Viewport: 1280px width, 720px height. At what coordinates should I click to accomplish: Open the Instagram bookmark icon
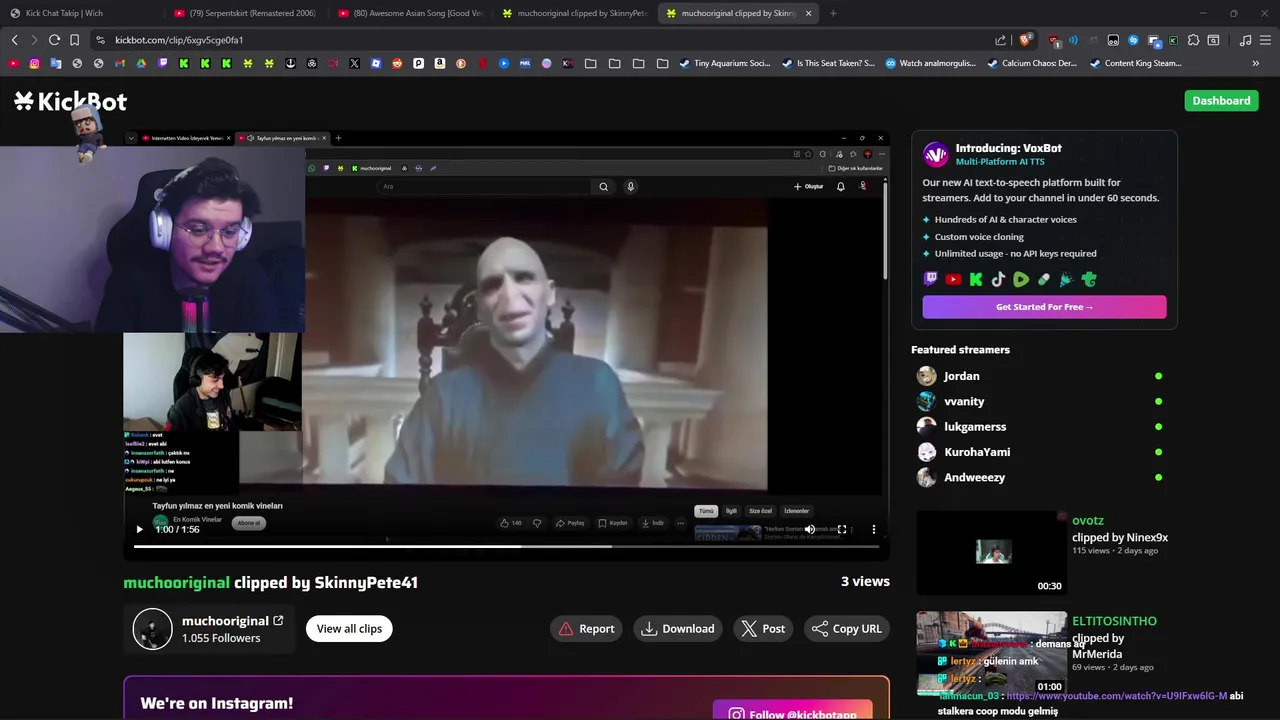34,63
